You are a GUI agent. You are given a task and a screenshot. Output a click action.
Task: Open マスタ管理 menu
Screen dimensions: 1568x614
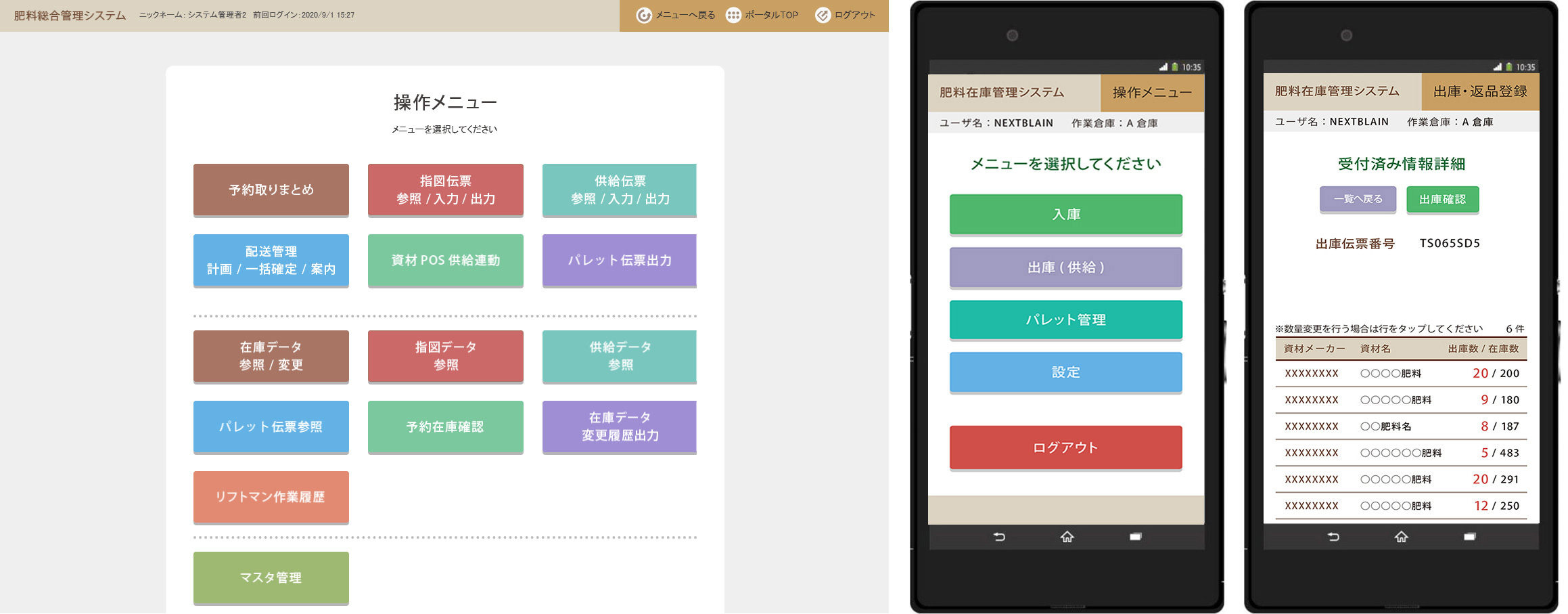[271, 577]
